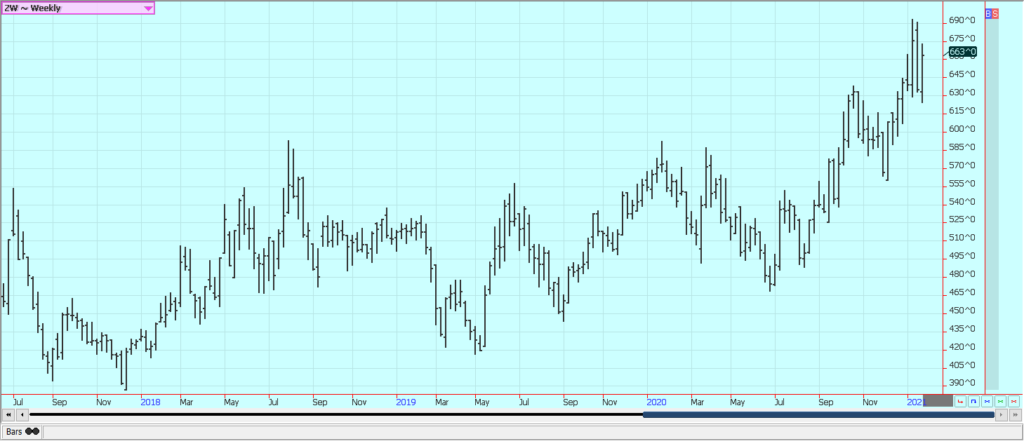Click the tall vertical bar beneath B S
The width and height of the screenshot is (1024, 441).
[x=992, y=204]
